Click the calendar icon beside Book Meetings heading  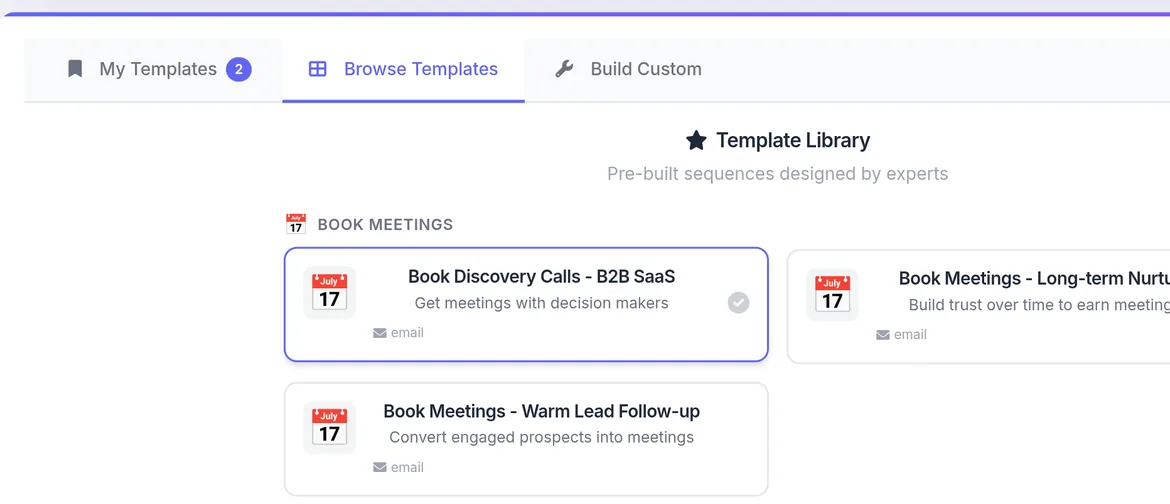(295, 224)
